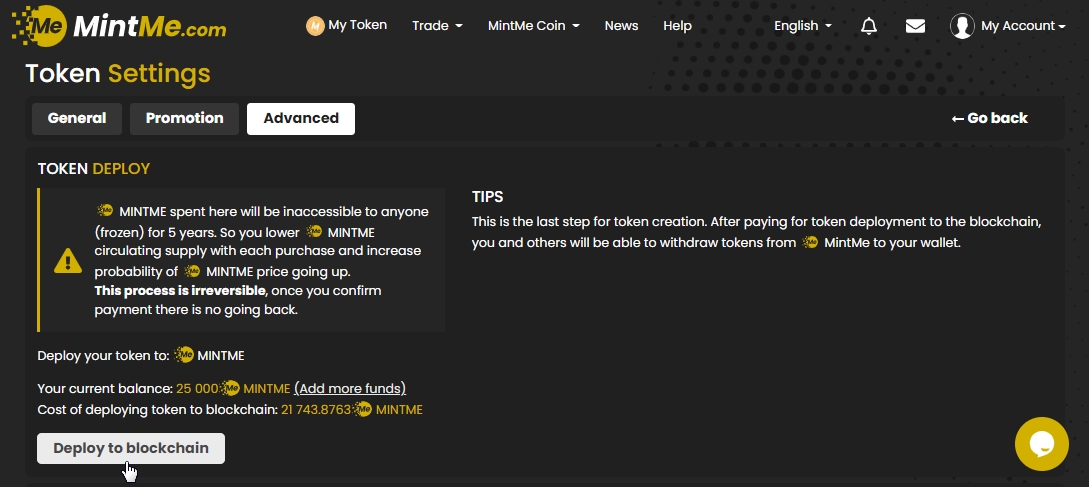Open the yellow chat support bubble
Image resolution: width=1089 pixels, height=487 pixels.
pos(1041,444)
